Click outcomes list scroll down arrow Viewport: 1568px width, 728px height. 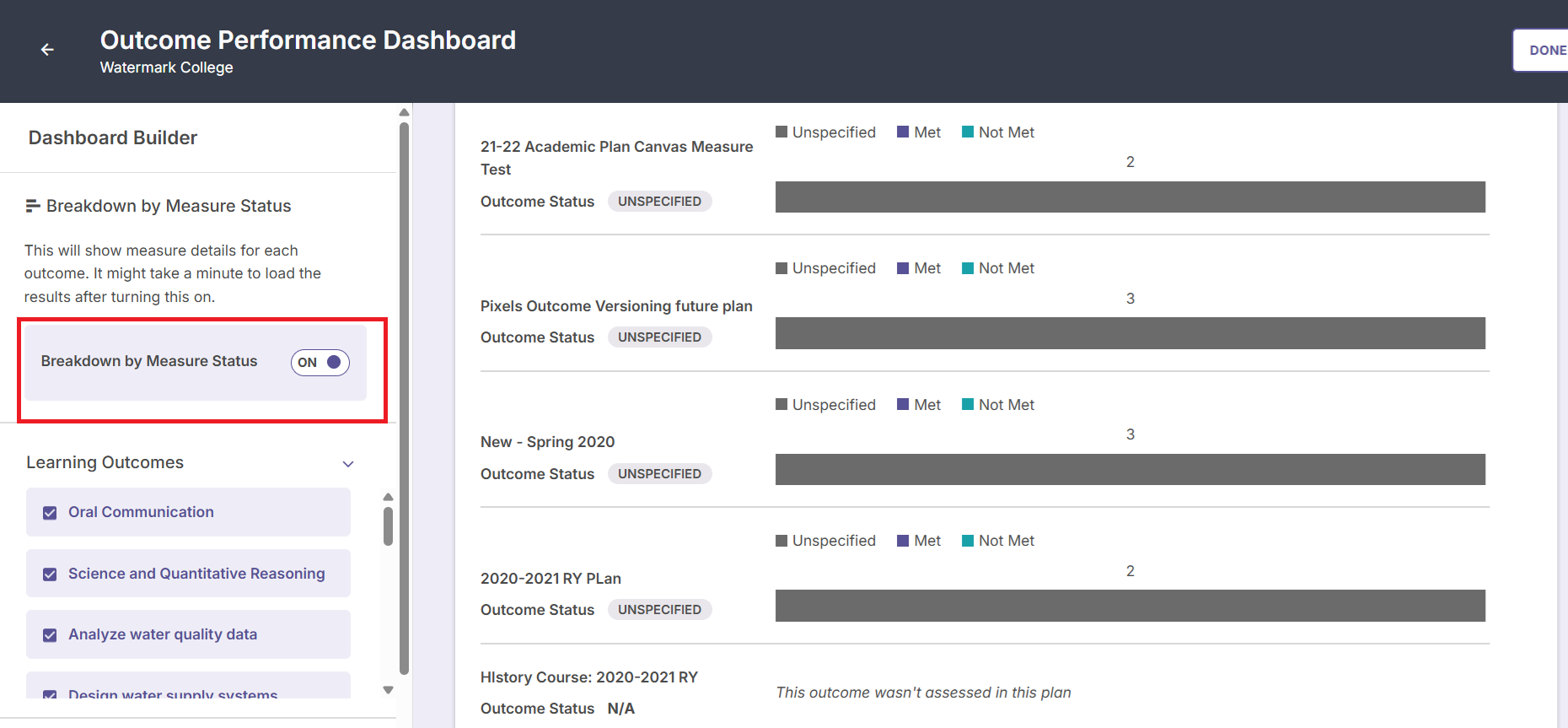tap(388, 690)
